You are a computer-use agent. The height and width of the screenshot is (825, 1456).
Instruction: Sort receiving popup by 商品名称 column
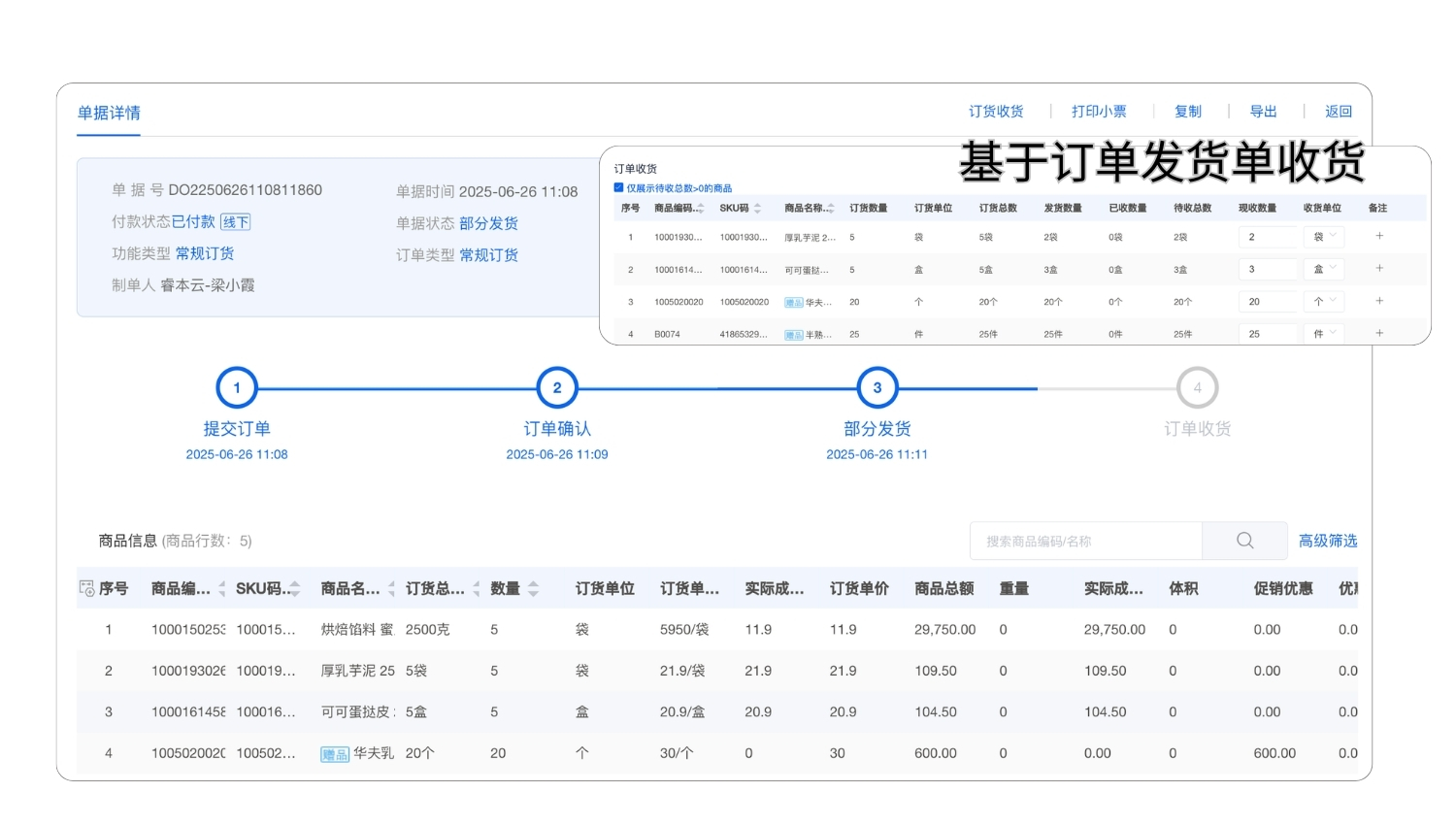[830, 209]
